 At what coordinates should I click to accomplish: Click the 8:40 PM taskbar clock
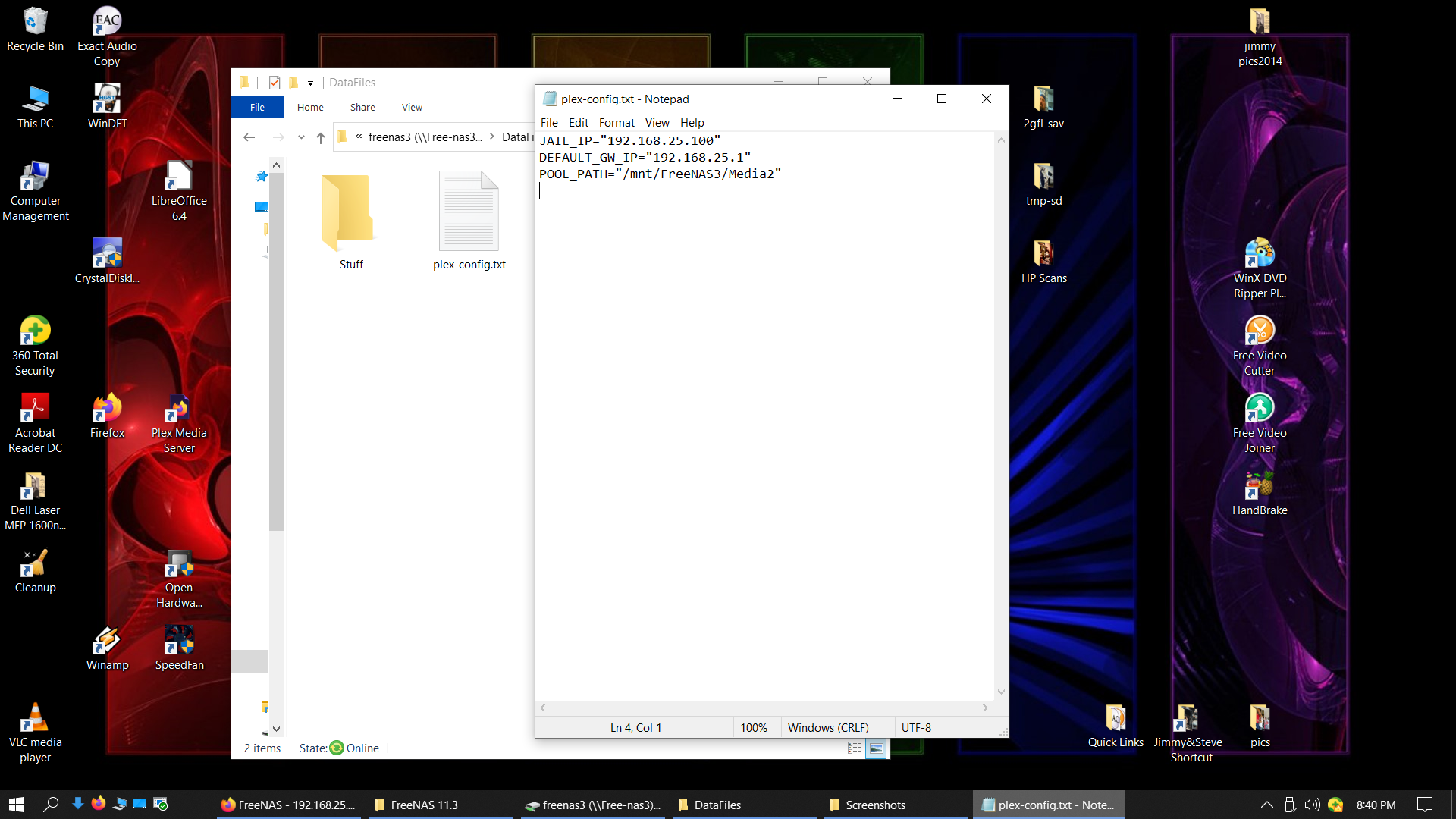click(x=1376, y=805)
